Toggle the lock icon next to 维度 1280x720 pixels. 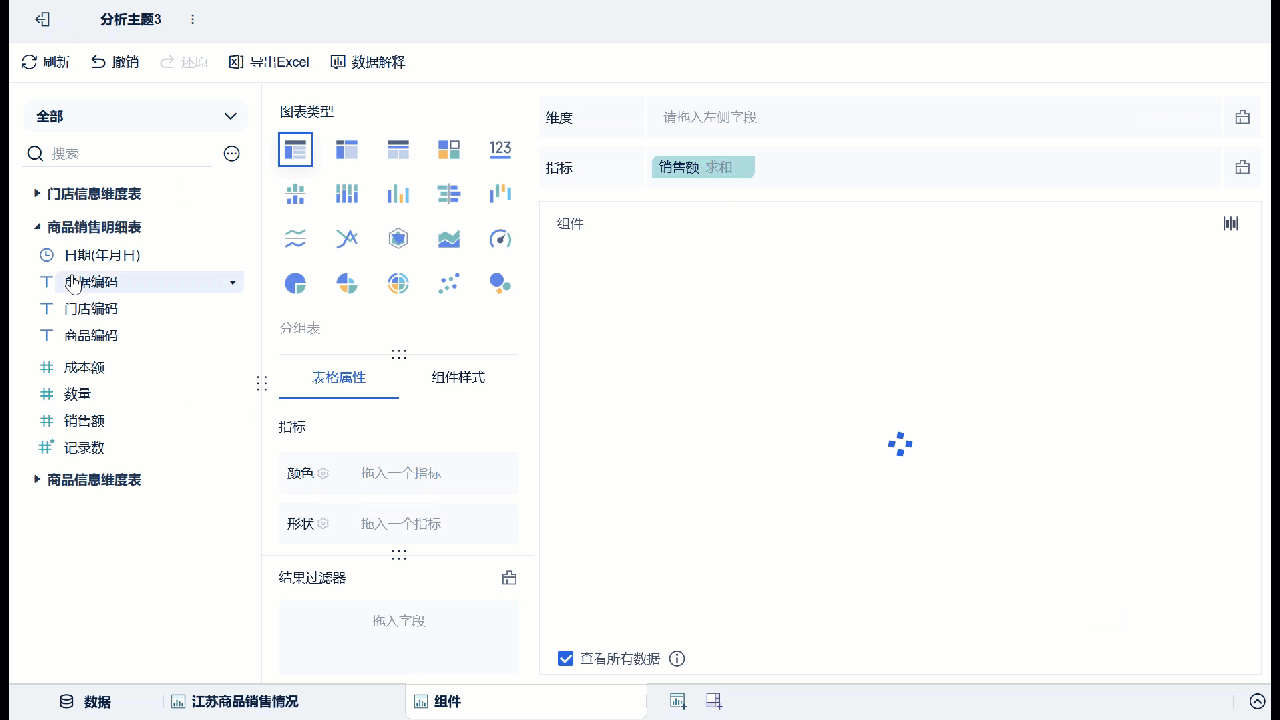pyautogui.click(x=1242, y=117)
